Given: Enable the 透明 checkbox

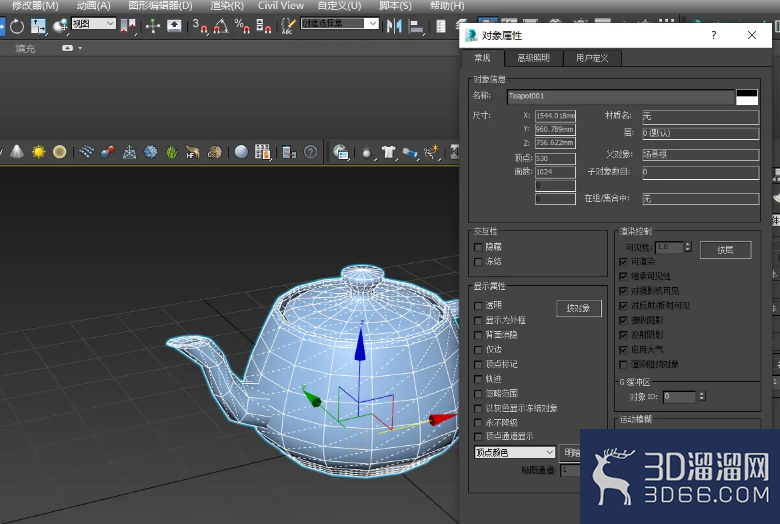Looking at the screenshot, I should click(479, 306).
